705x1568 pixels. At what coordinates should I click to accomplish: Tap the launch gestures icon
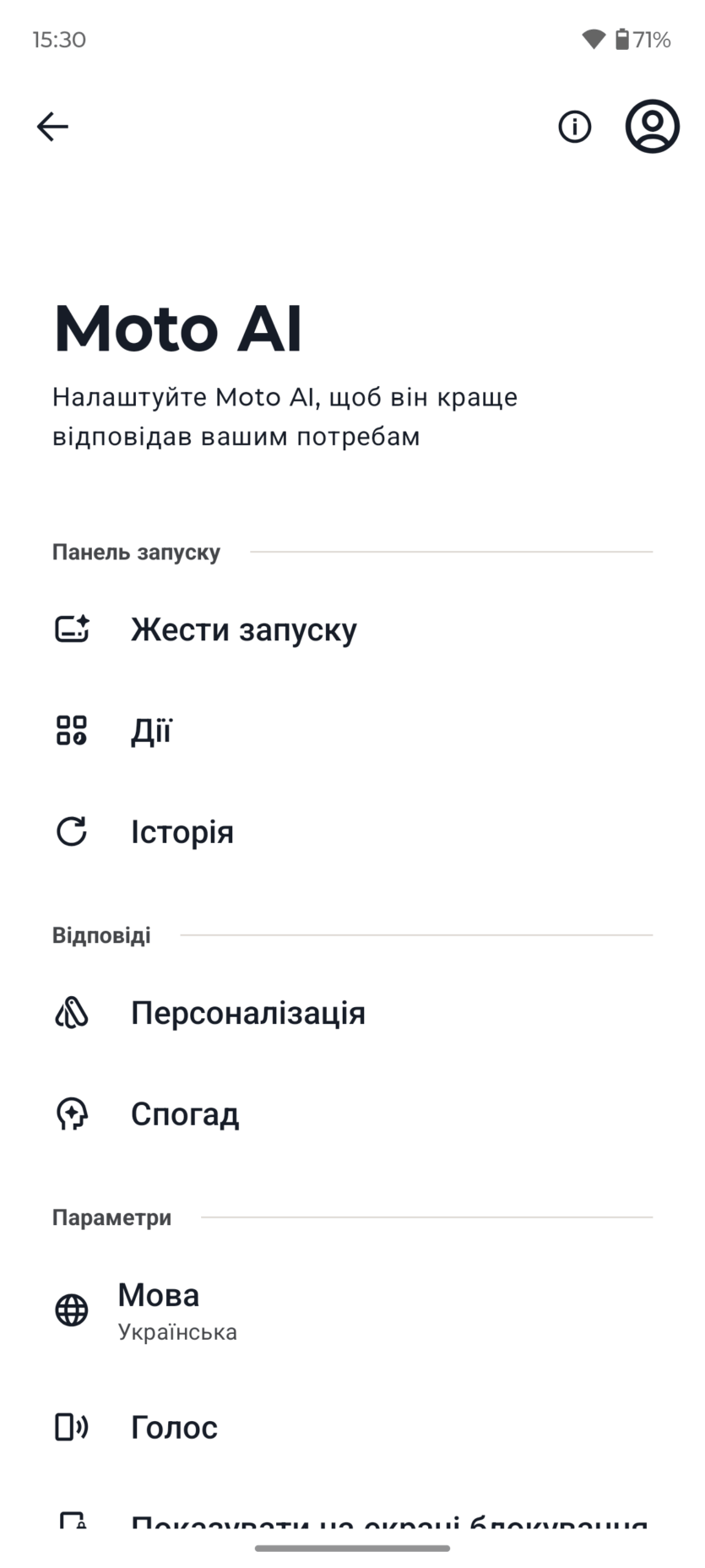coord(72,629)
